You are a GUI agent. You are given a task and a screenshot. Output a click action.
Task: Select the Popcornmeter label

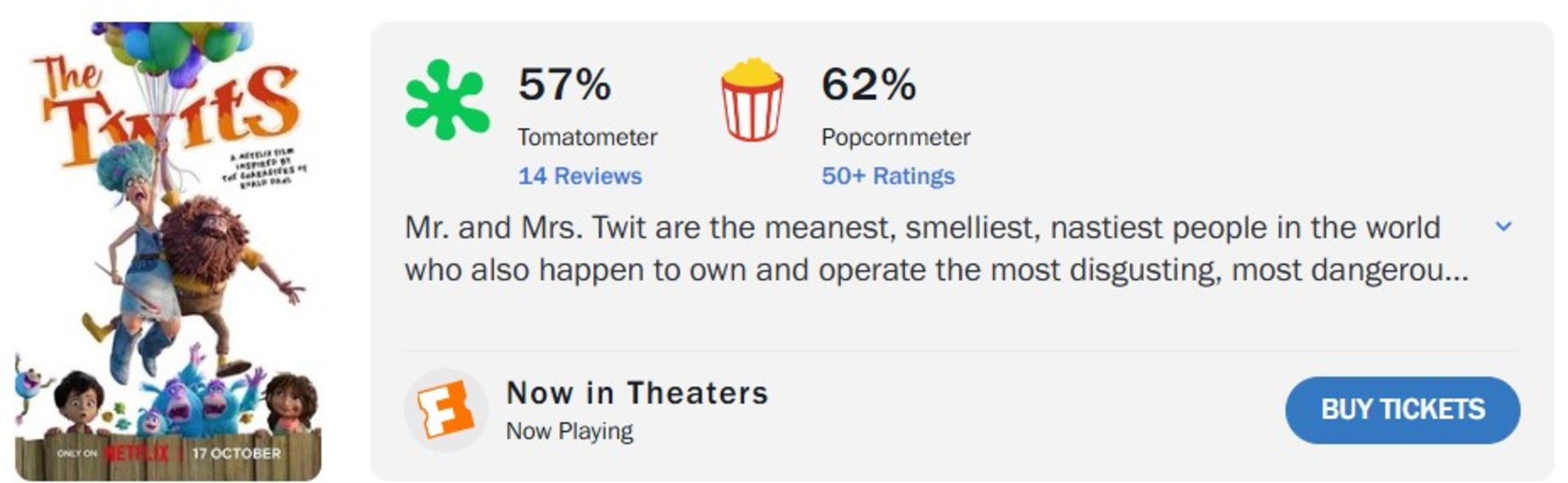[896, 137]
